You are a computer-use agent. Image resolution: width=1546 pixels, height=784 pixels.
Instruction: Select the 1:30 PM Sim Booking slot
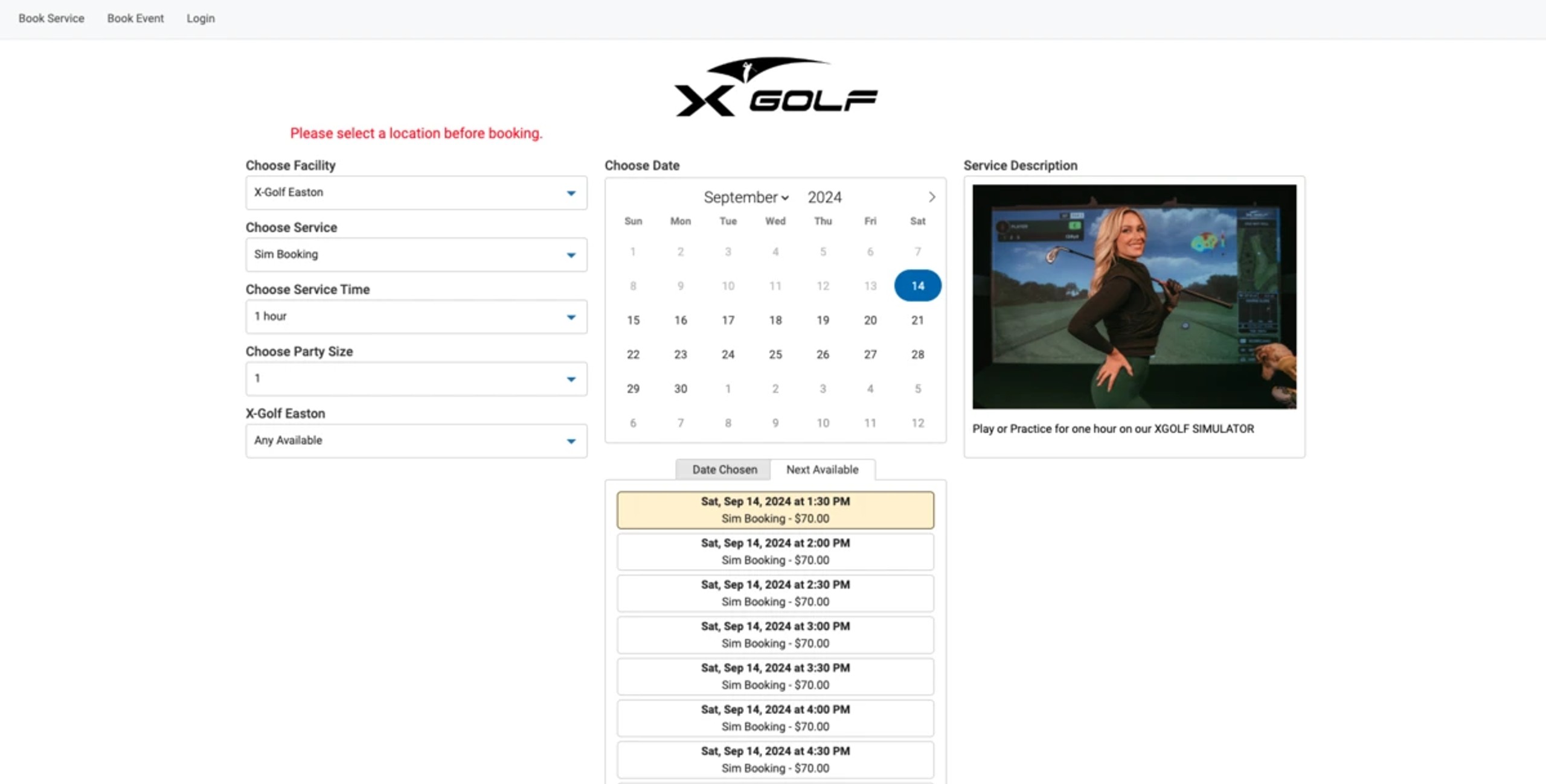tap(775, 510)
